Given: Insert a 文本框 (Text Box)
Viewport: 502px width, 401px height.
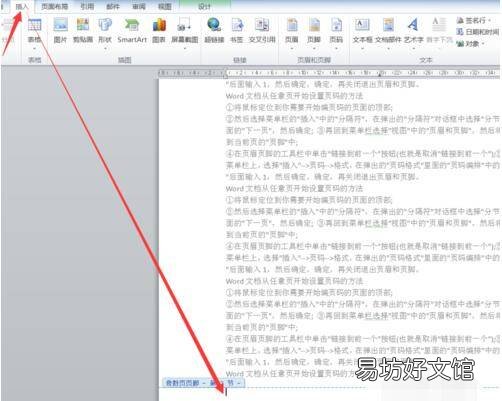Looking at the screenshot, I should [x=362, y=33].
